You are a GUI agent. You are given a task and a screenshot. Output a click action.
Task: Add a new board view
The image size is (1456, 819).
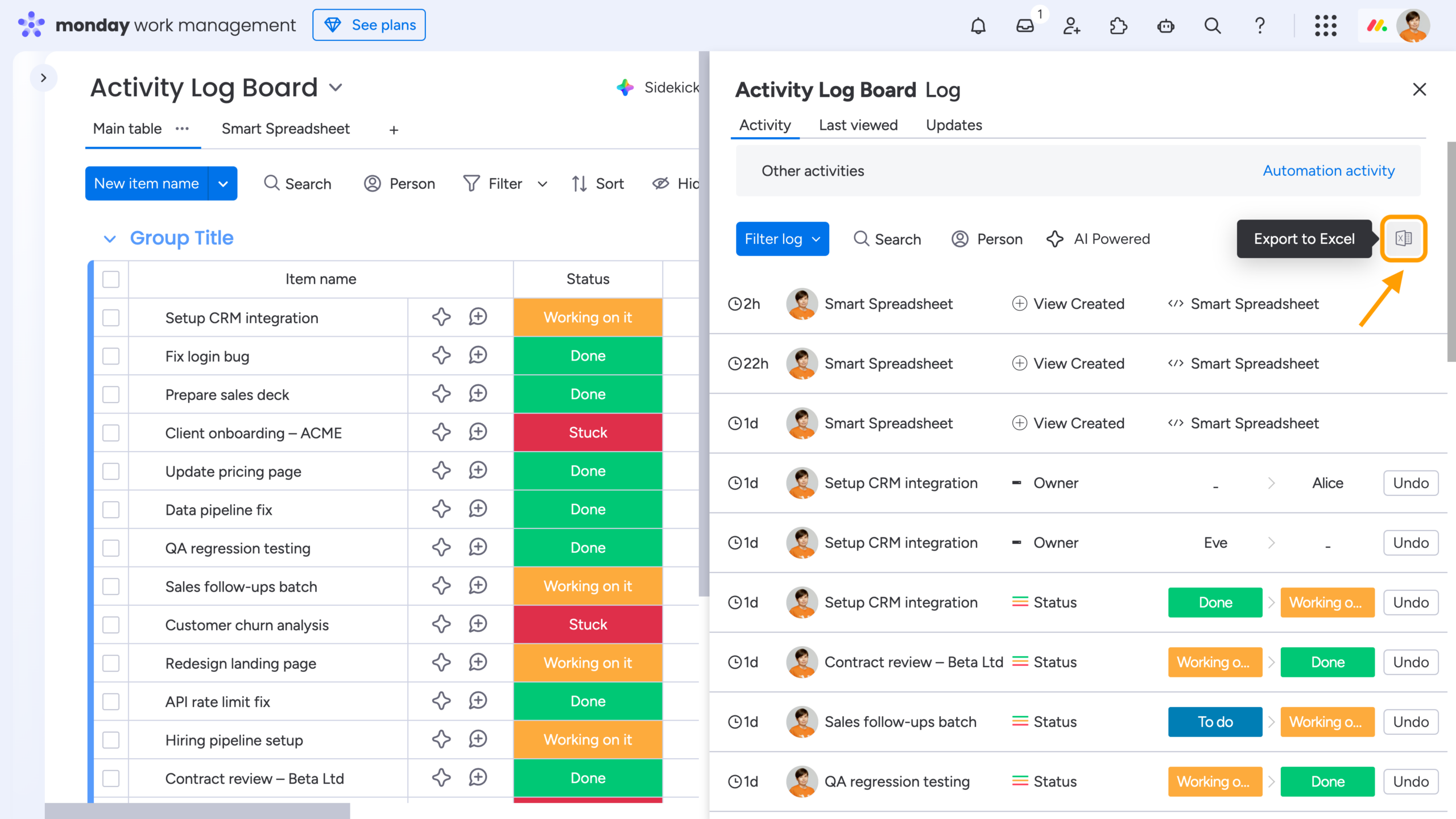394,130
